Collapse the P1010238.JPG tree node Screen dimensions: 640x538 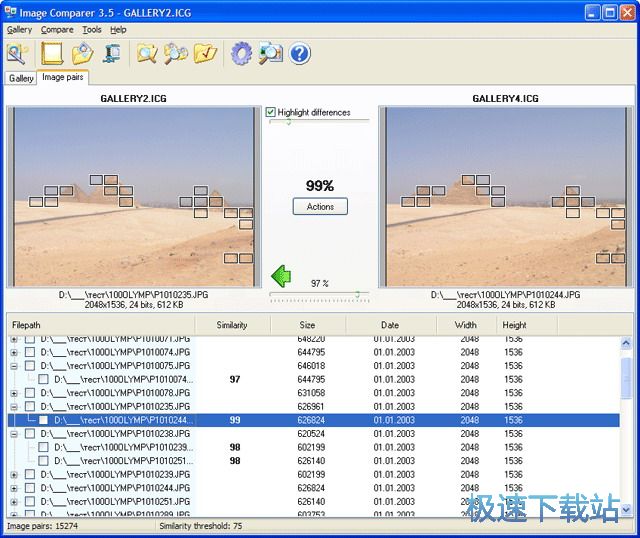(x=14, y=434)
